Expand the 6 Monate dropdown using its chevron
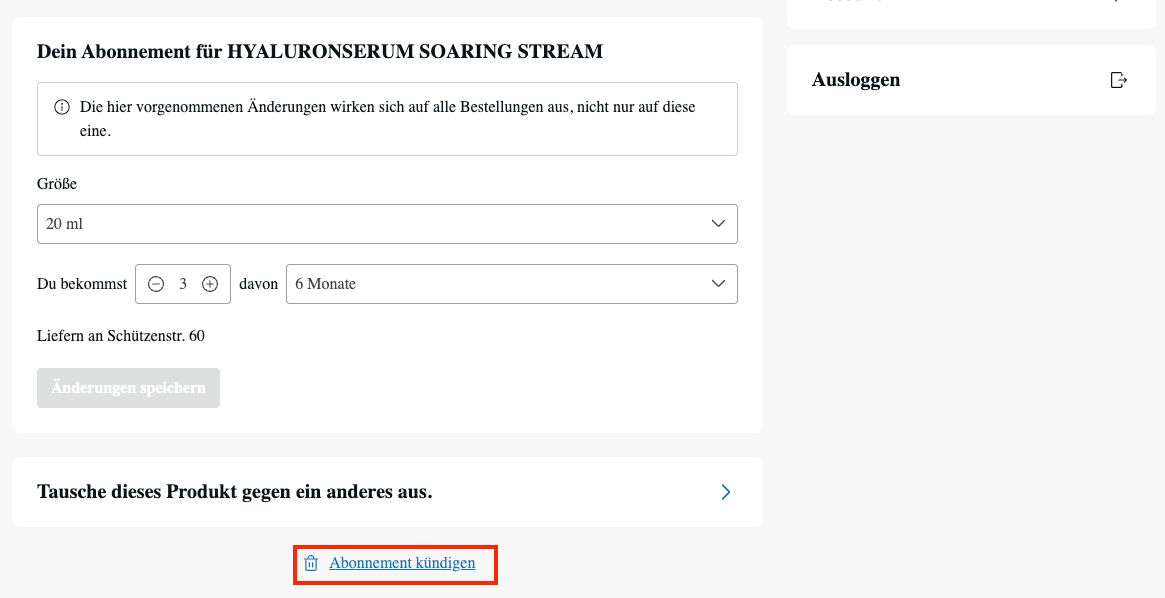Image resolution: width=1165 pixels, height=598 pixels. click(x=717, y=284)
